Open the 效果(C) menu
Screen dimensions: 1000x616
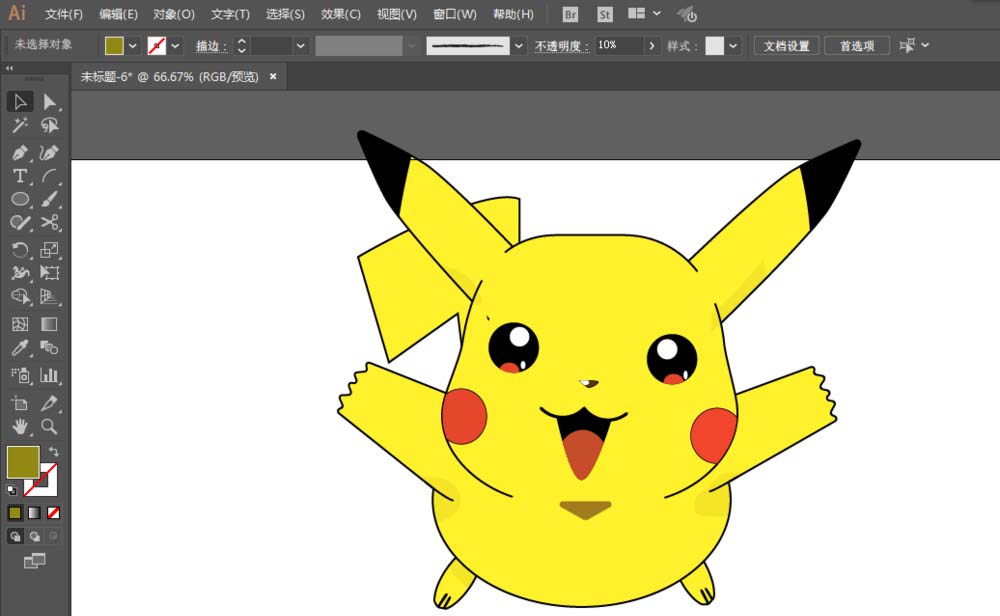(341, 15)
